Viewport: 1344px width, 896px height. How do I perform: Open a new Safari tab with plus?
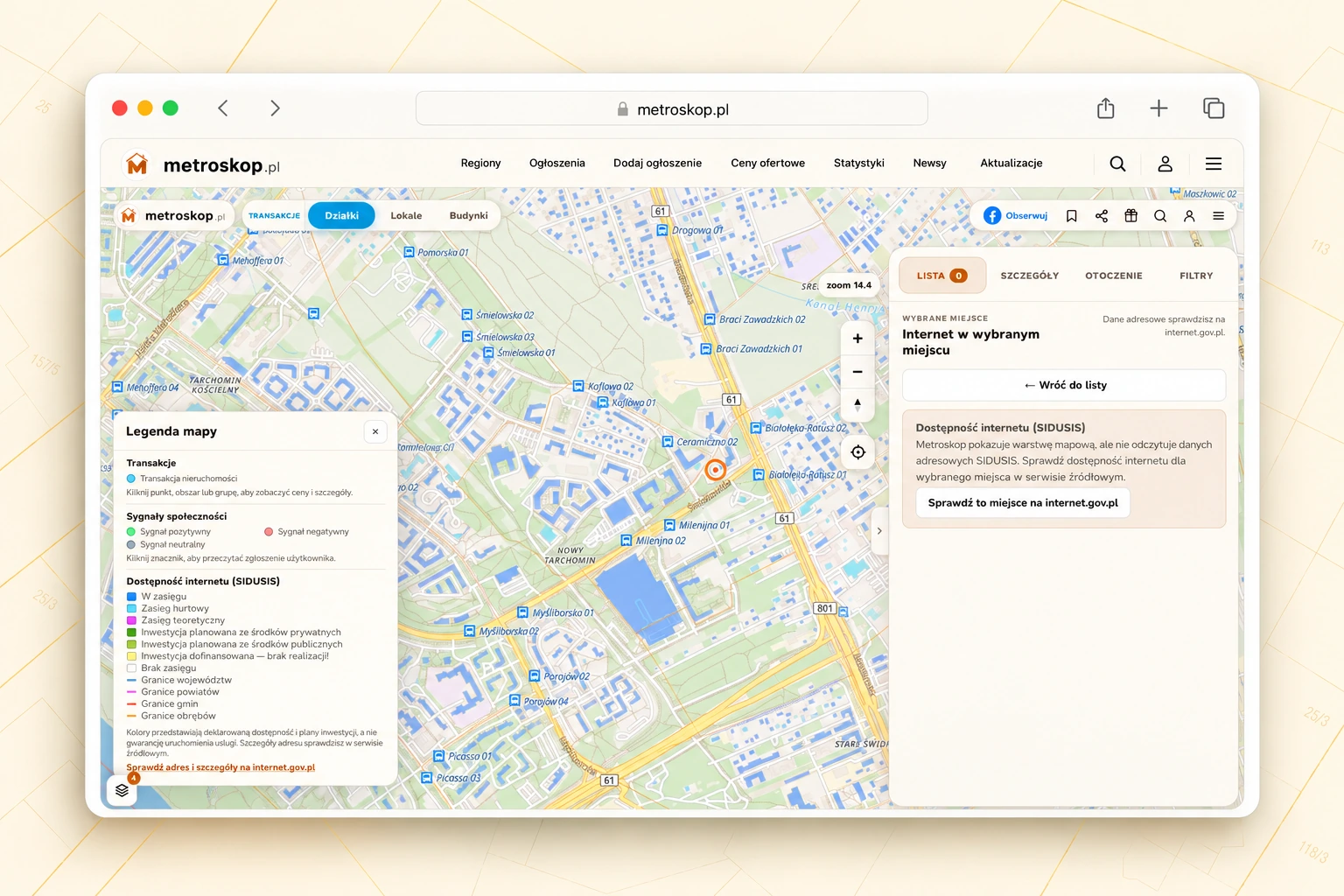(1158, 108)
